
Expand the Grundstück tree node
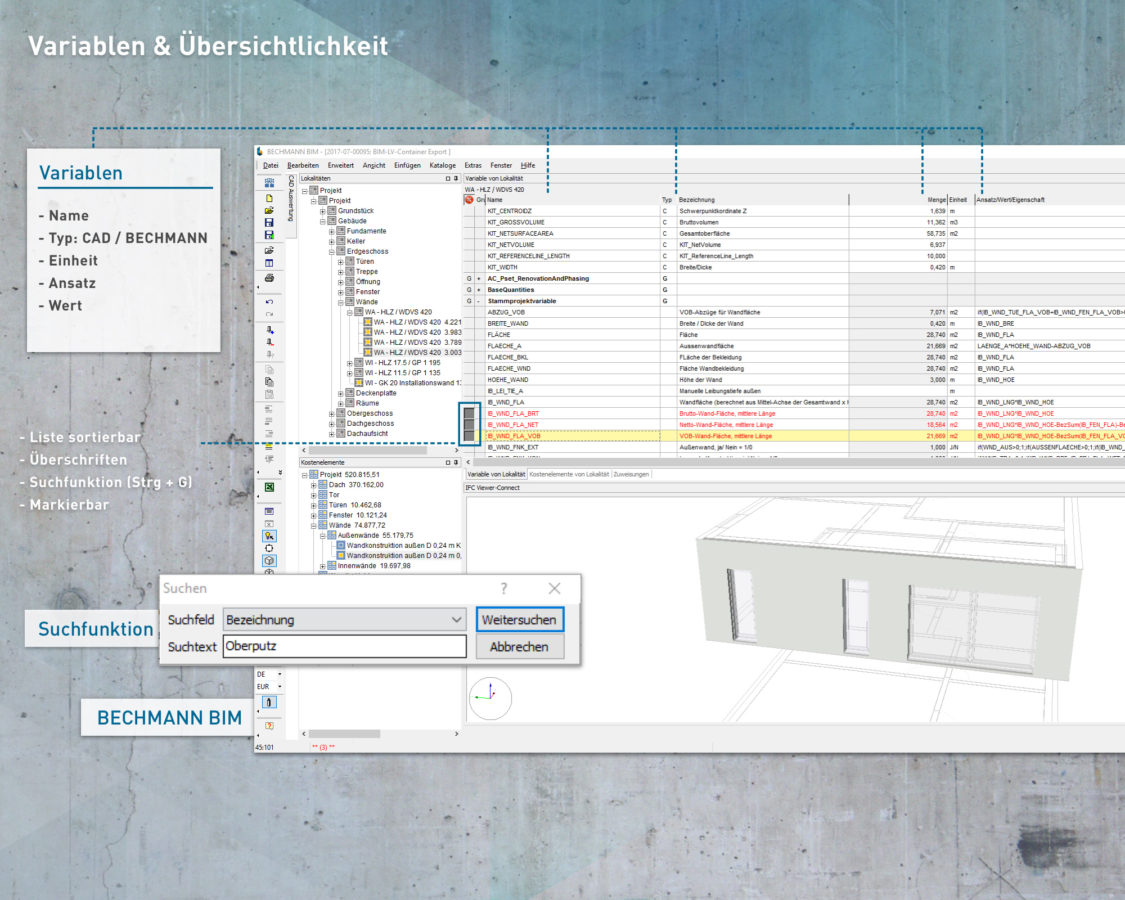click(322, 211)
